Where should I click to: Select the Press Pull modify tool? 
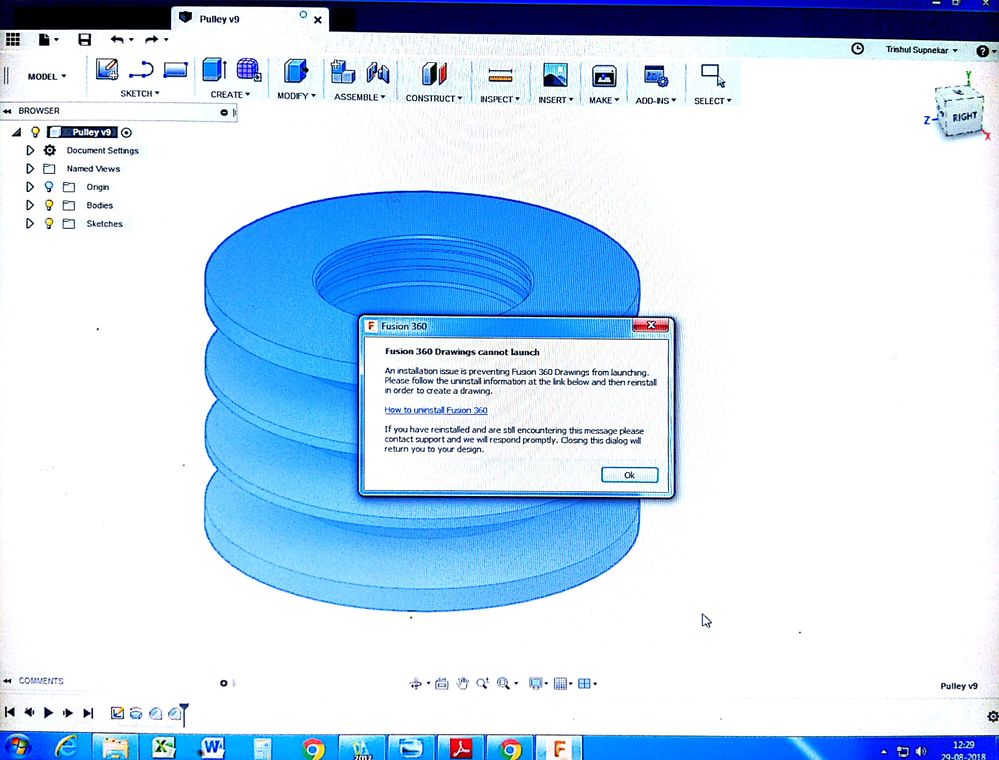pyautogui.click(x=296, y=71)
